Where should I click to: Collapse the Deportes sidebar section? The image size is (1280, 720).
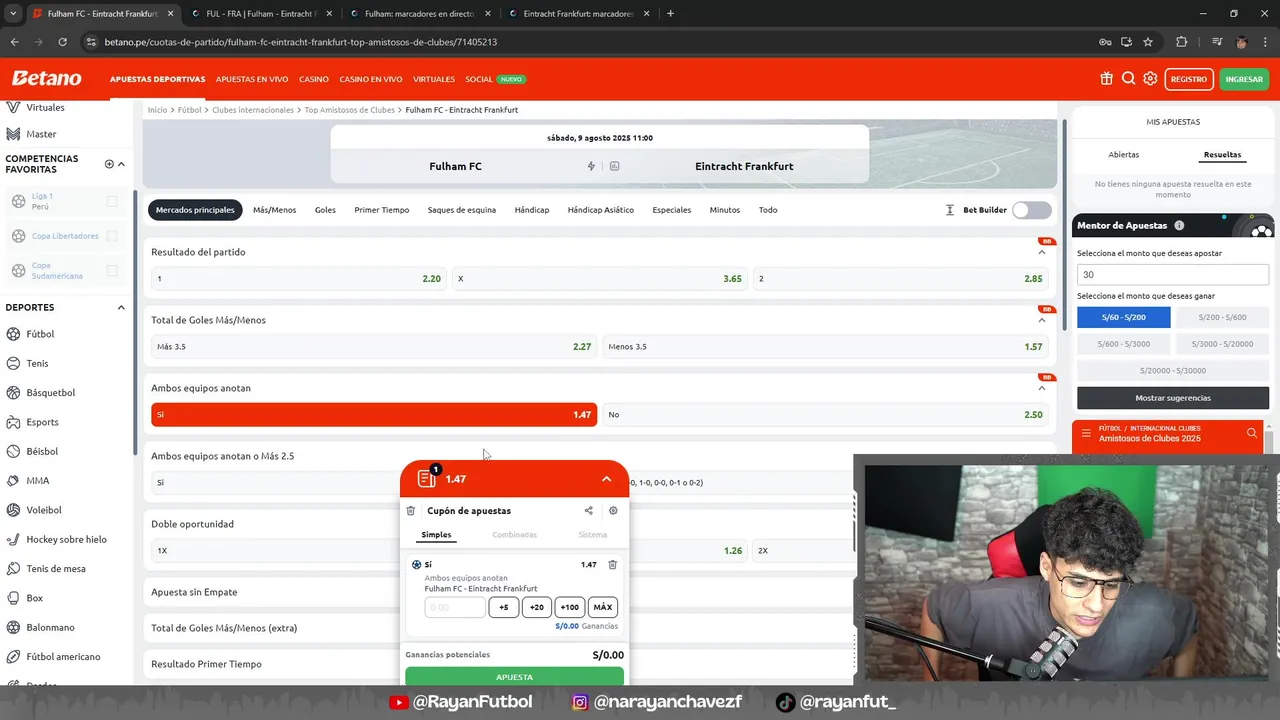121,308
